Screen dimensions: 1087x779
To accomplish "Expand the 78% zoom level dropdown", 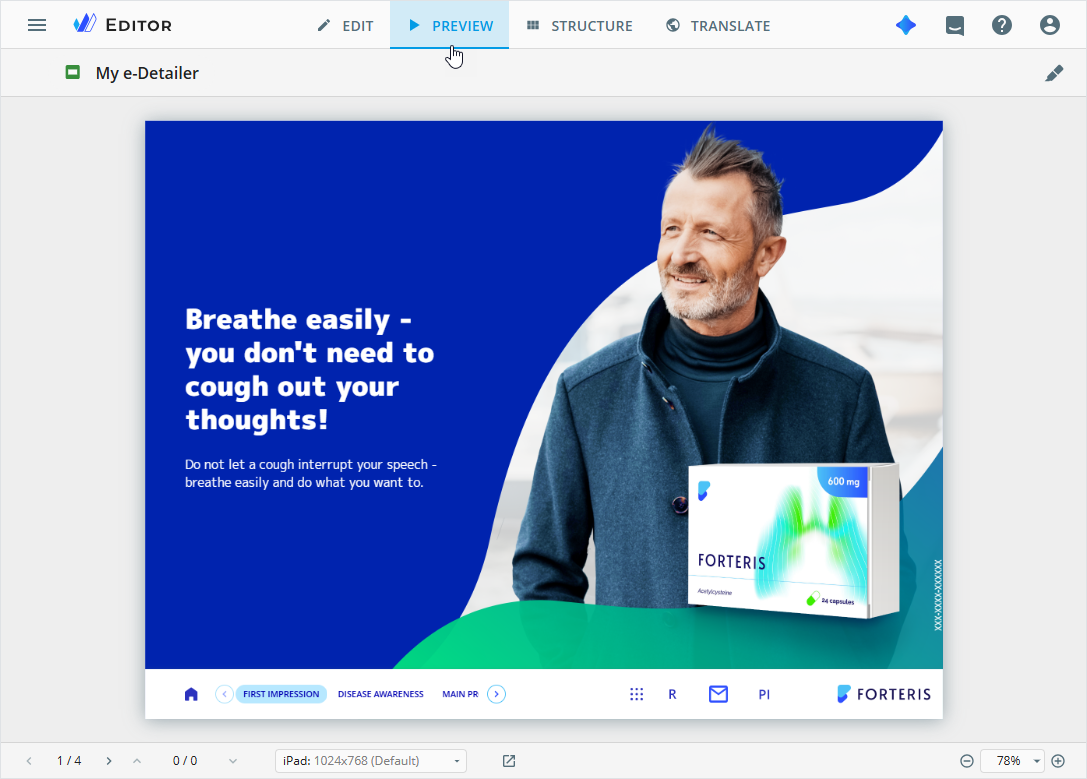I will pyautogui.click(x=1012, y=761).
